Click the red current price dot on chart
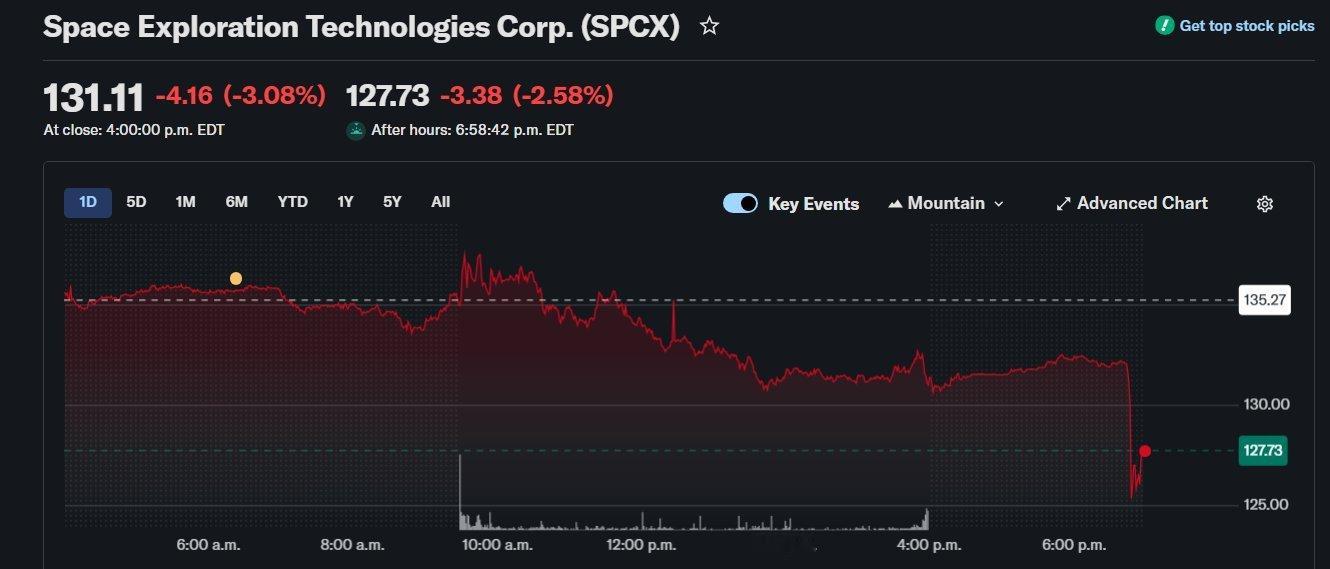Viewport: 1330px width, 569px height. click(x=1145, y=451)
